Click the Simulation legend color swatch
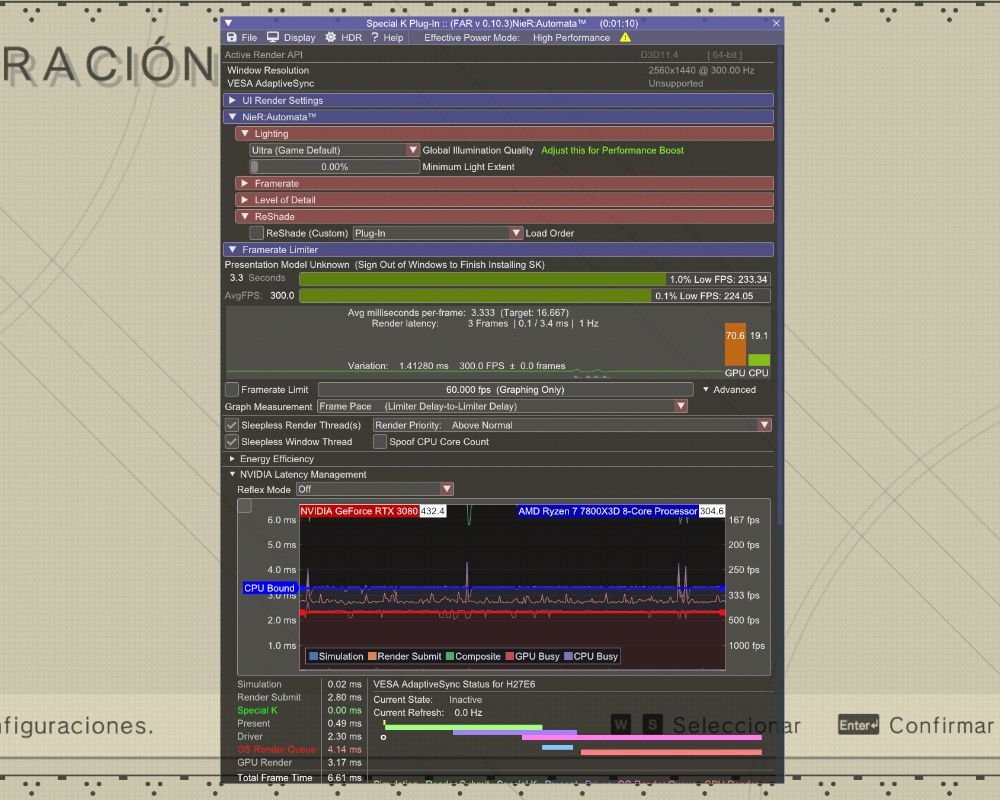1000x800 pixels. tap(313, 656)
